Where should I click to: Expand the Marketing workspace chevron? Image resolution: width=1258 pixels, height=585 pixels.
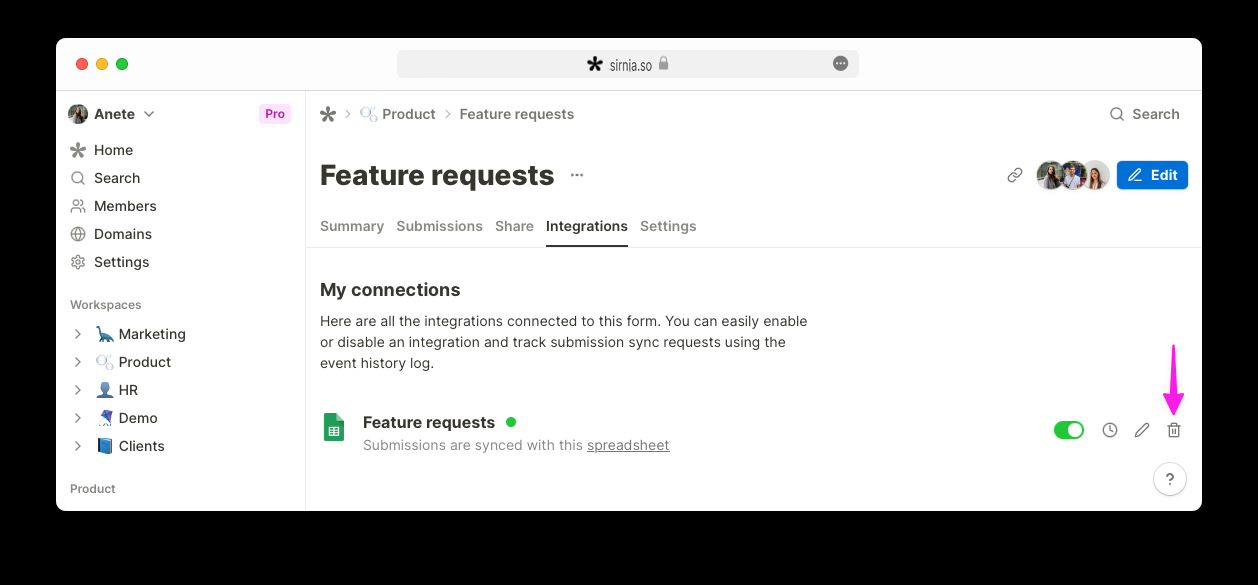tap(78, 334)
